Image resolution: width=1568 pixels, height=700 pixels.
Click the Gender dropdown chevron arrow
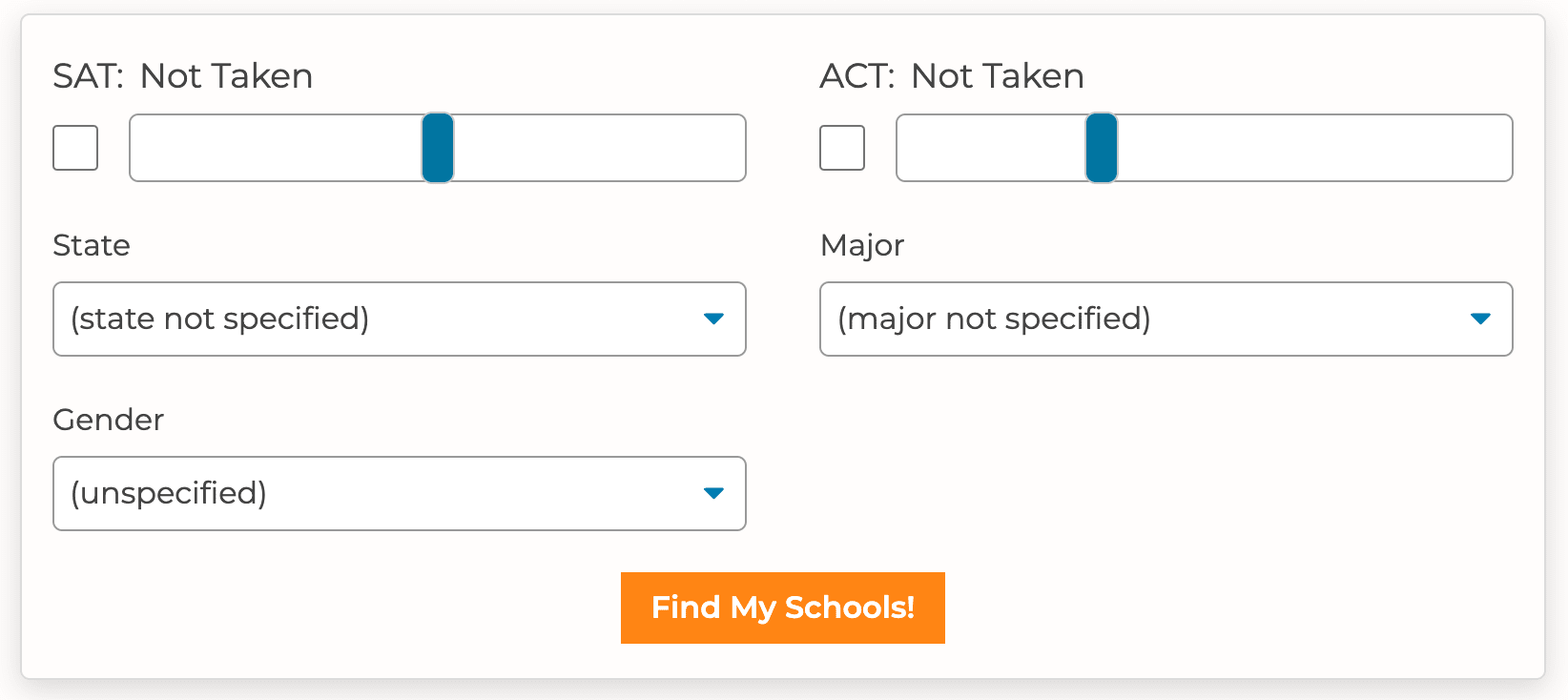pyautogui.click(x=713, y=494)
